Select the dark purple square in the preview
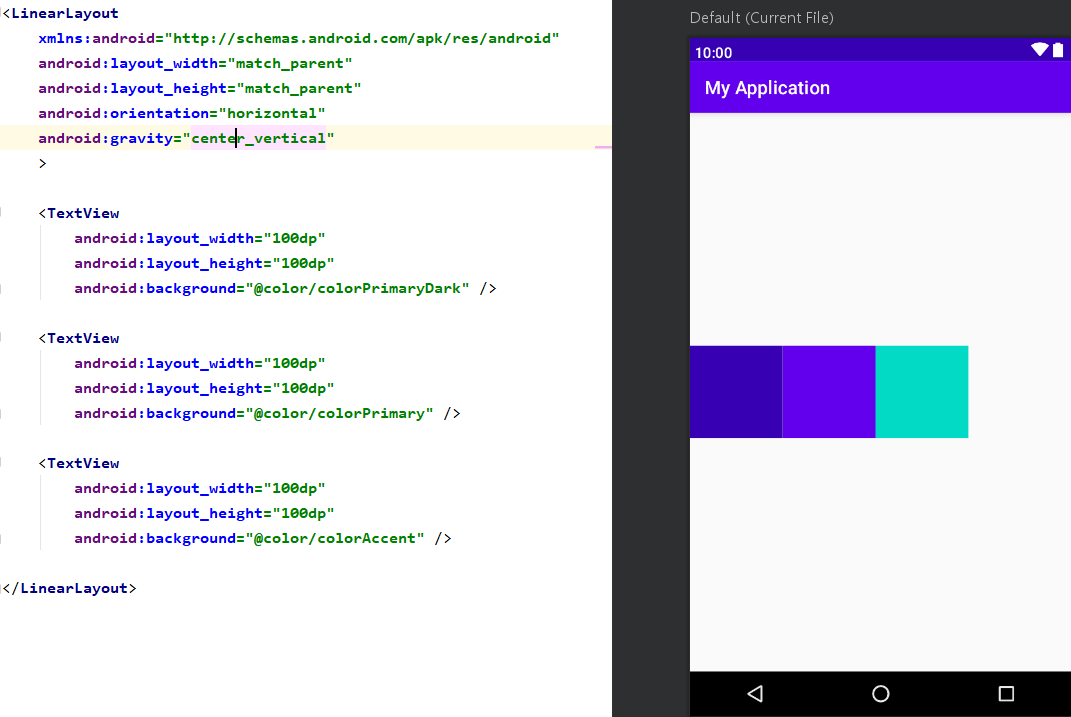This screenshot has height=717, width=1071. coord(736,392)
